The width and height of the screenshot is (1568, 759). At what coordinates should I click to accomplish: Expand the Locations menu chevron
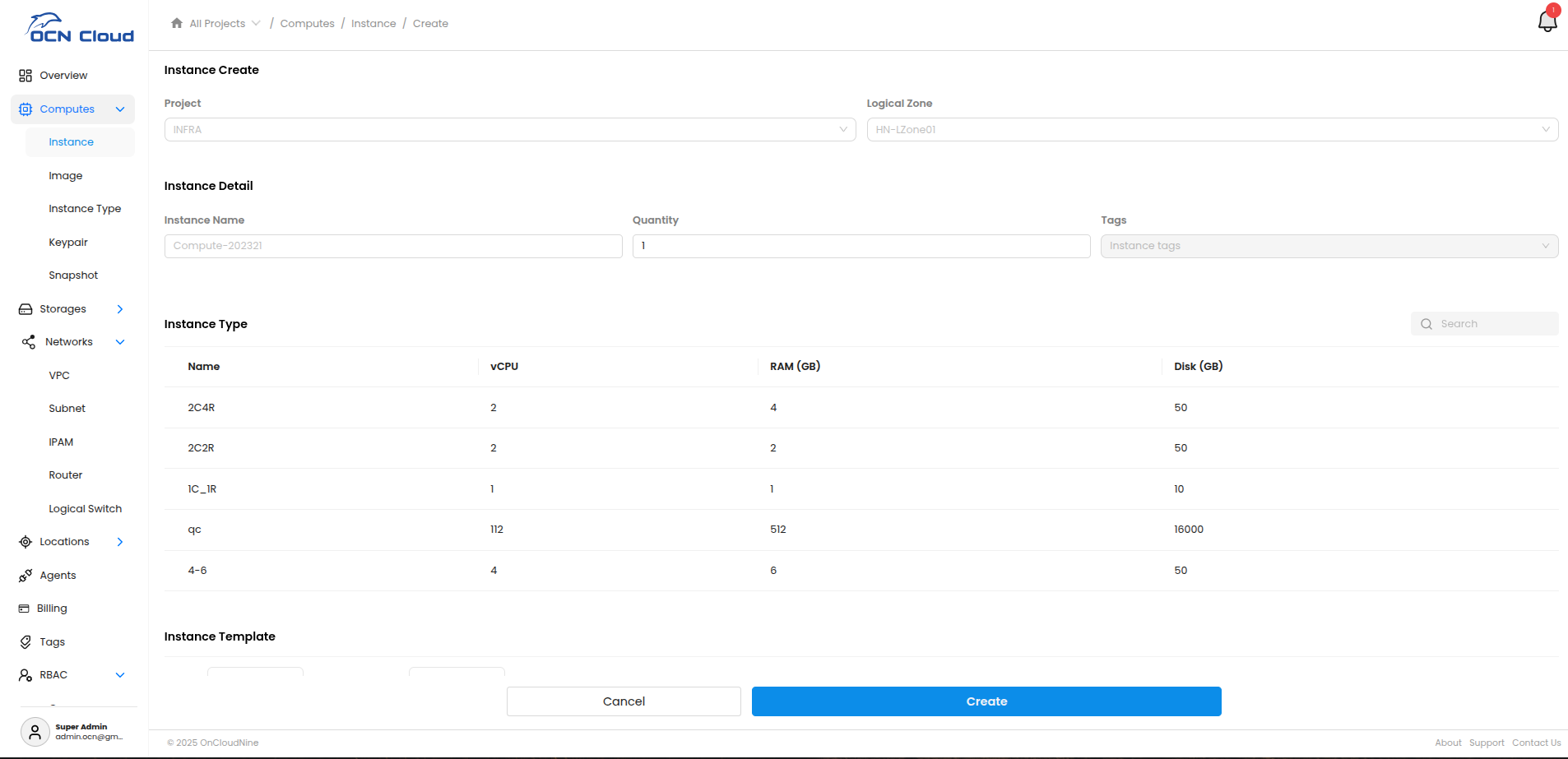(x=120, y=542)
